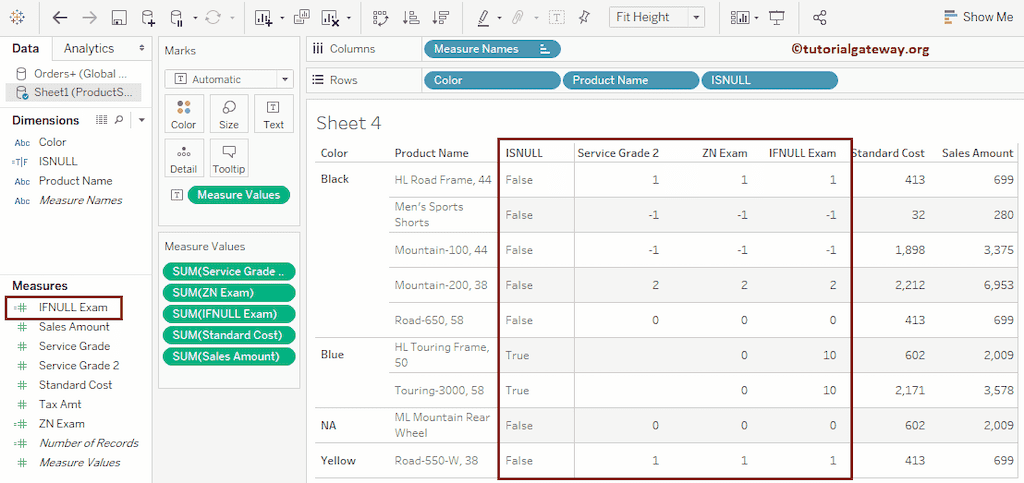Image resolution: width=1024 pixels, height=483 pixels.
Task: Click the Color pill in Rows
Action: [x=492, y=80]
